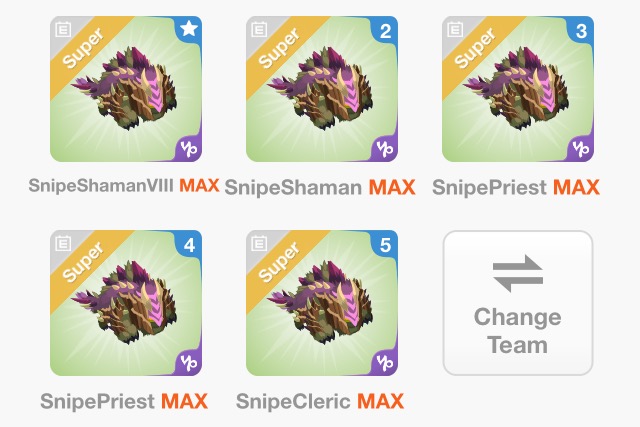The image size is (640, 427).
Task: Select the second slot SnipeShaman monster card
Action: pyautogui.click(x=322, y=89)
